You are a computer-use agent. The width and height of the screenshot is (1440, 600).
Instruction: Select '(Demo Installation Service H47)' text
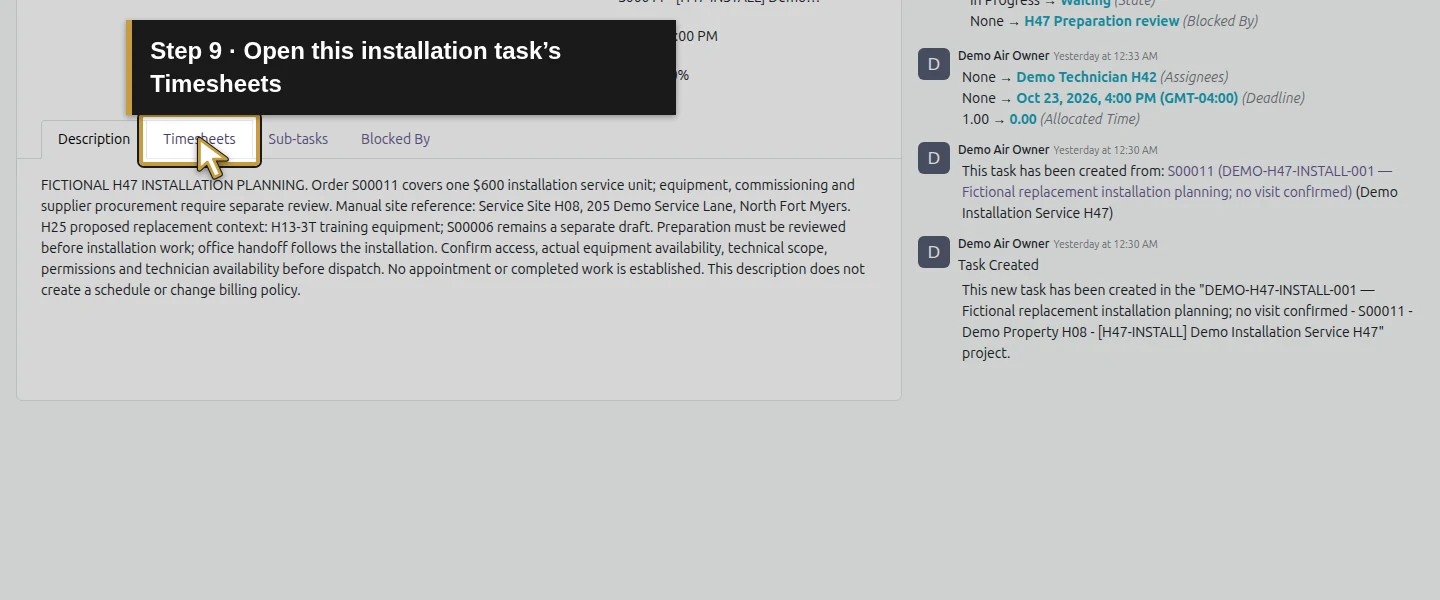[1180, 202]
